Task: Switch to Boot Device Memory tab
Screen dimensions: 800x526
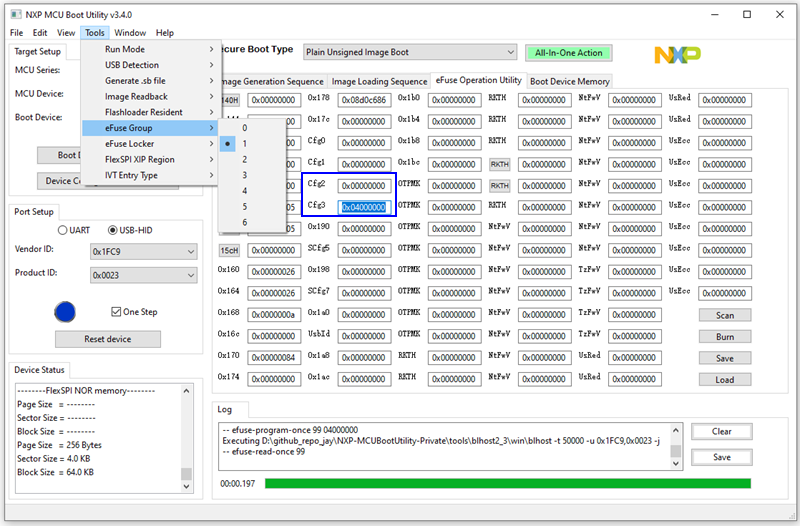Action: [569, 81]
